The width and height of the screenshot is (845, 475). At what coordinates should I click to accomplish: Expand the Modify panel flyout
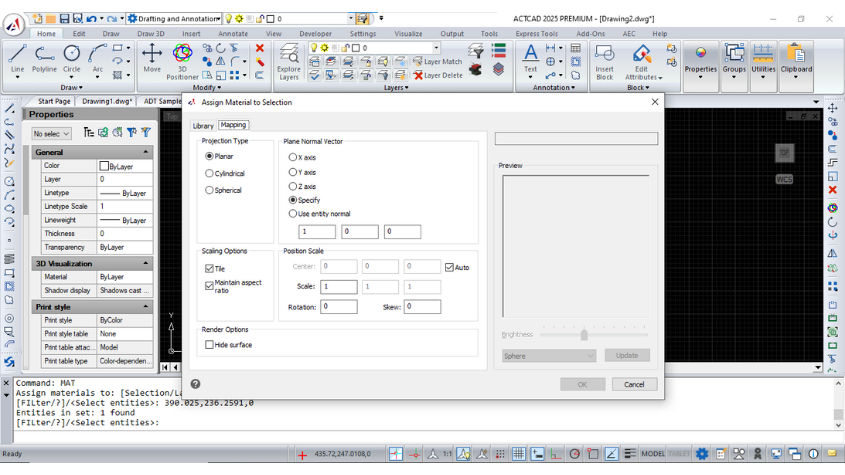pos(207,87)
